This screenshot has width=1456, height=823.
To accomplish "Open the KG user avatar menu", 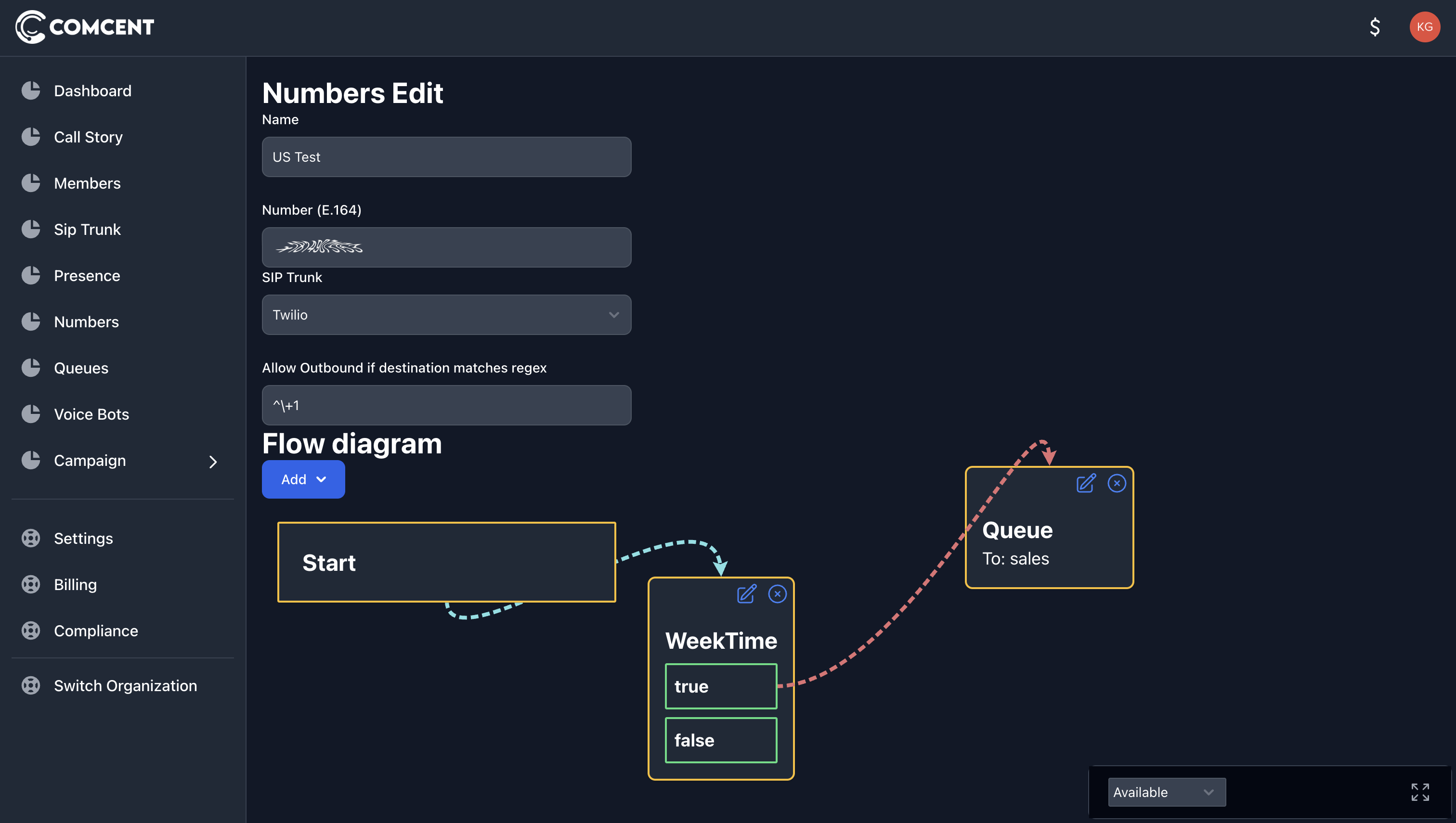I will (x=1424, y=27).
